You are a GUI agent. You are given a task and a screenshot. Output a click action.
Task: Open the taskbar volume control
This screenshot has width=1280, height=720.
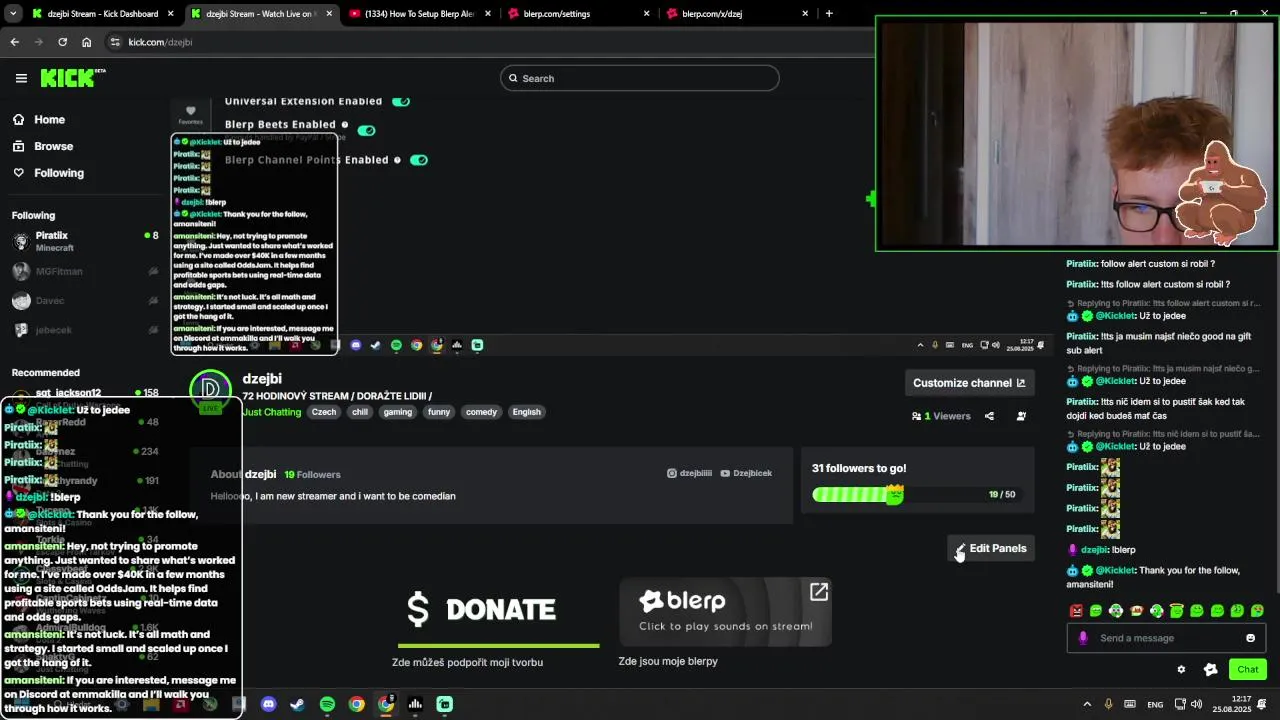pos(1197,704)
